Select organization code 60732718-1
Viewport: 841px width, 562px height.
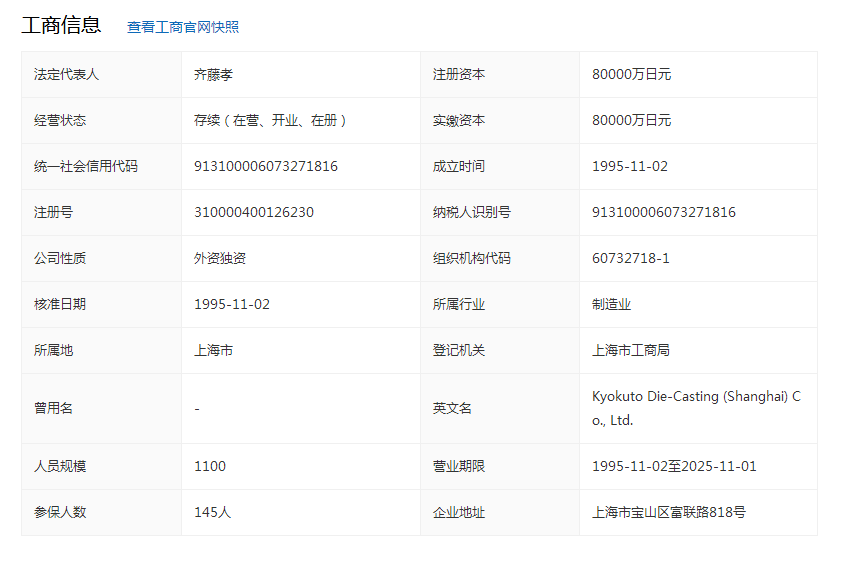coord(631,258)
